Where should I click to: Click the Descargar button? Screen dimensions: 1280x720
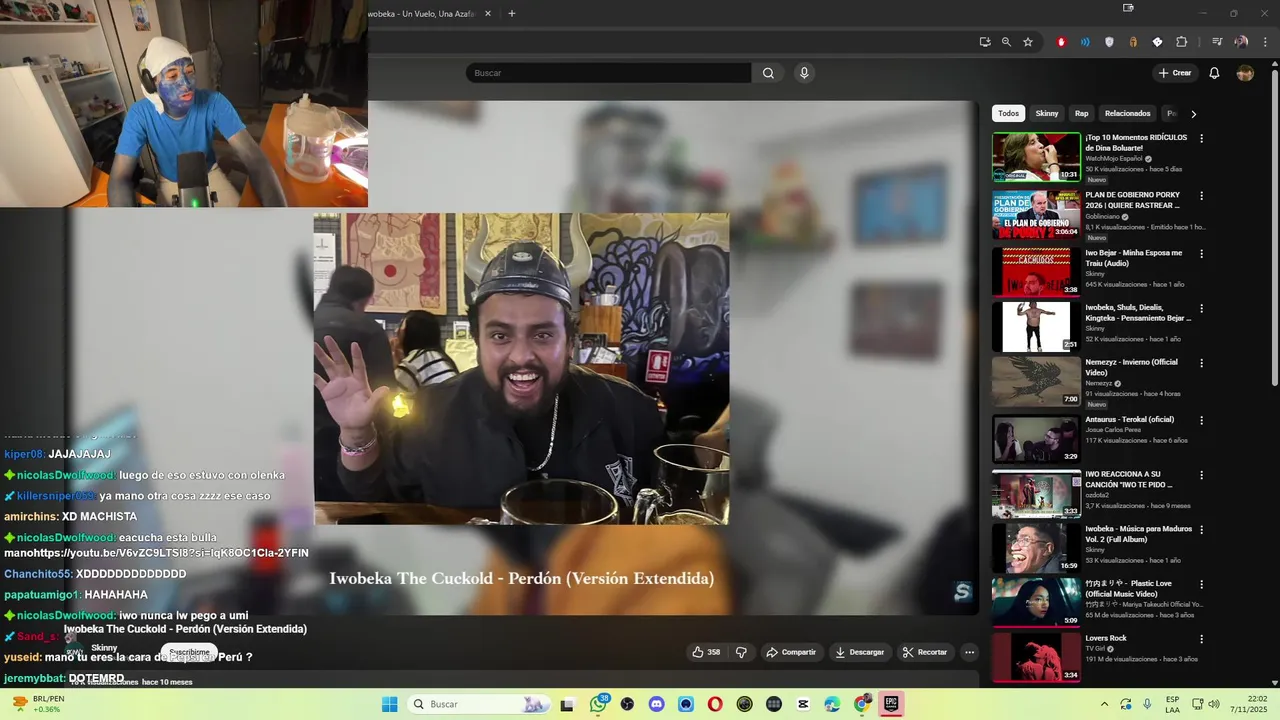tap(860, 652)
